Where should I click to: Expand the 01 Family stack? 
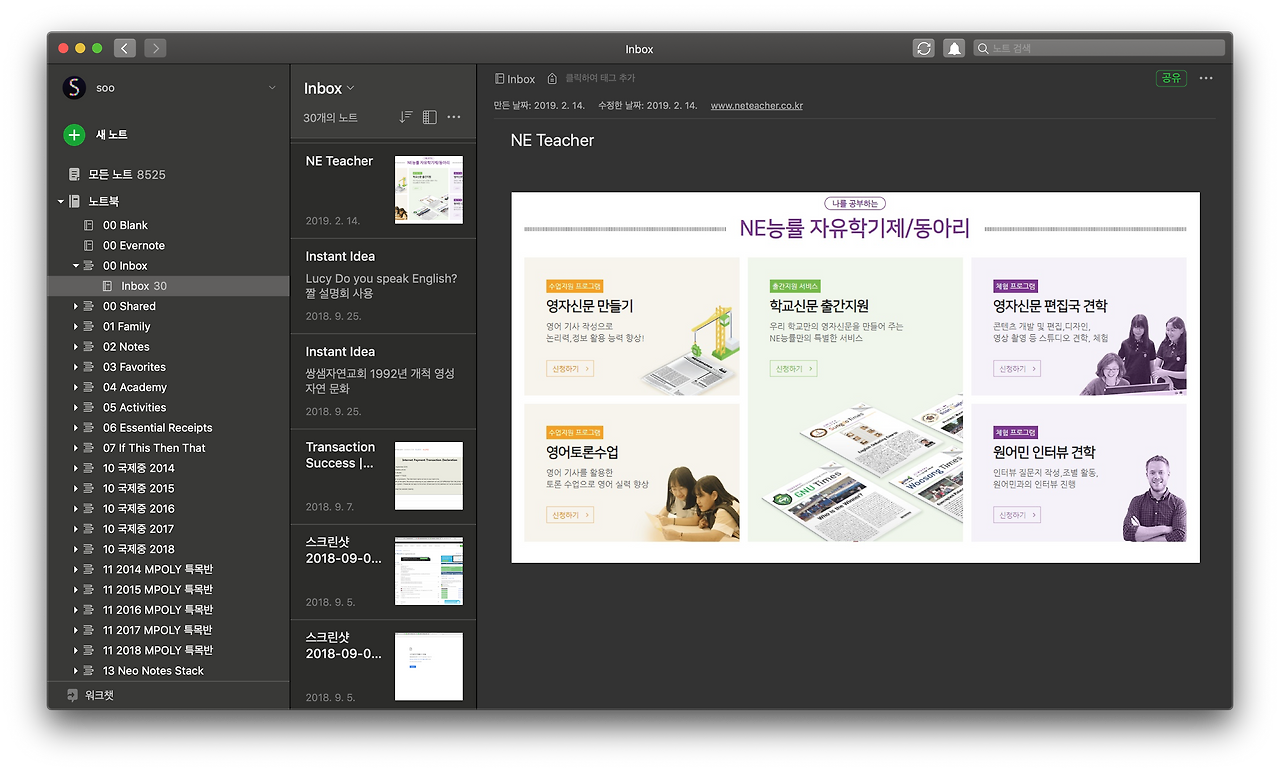click(76, 327)
